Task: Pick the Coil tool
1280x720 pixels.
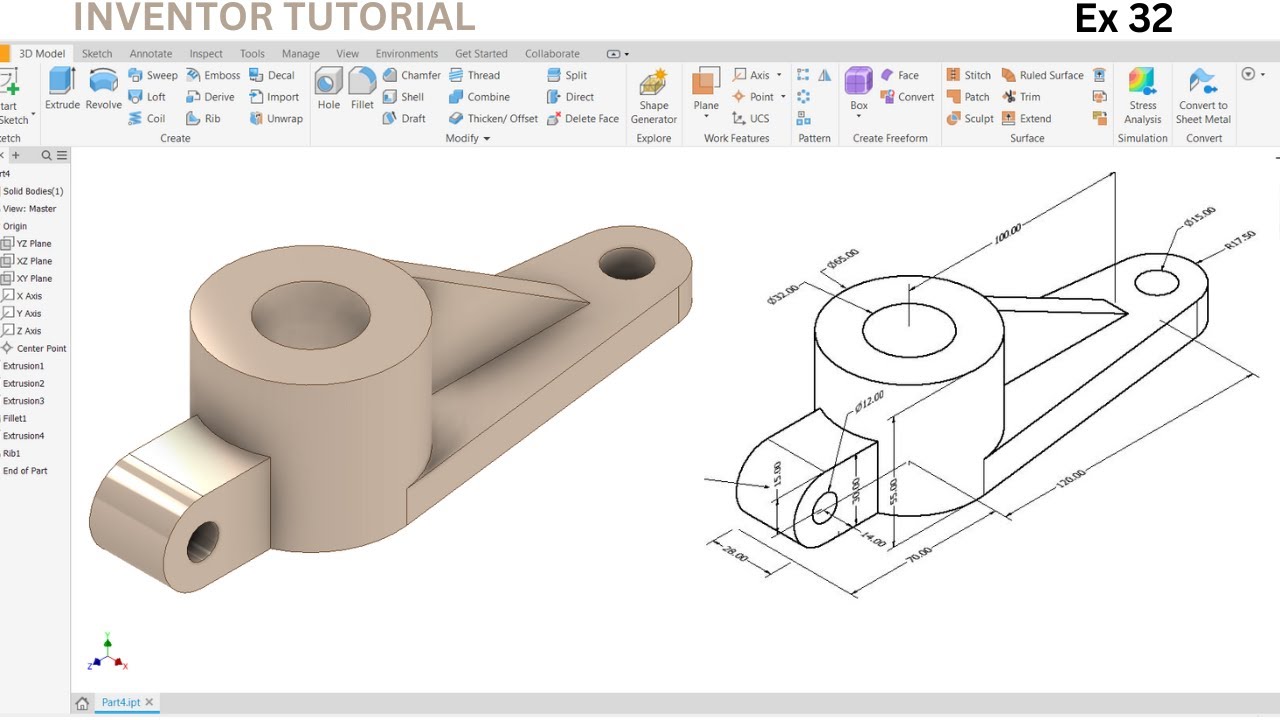Action: (x=147, y=118)
